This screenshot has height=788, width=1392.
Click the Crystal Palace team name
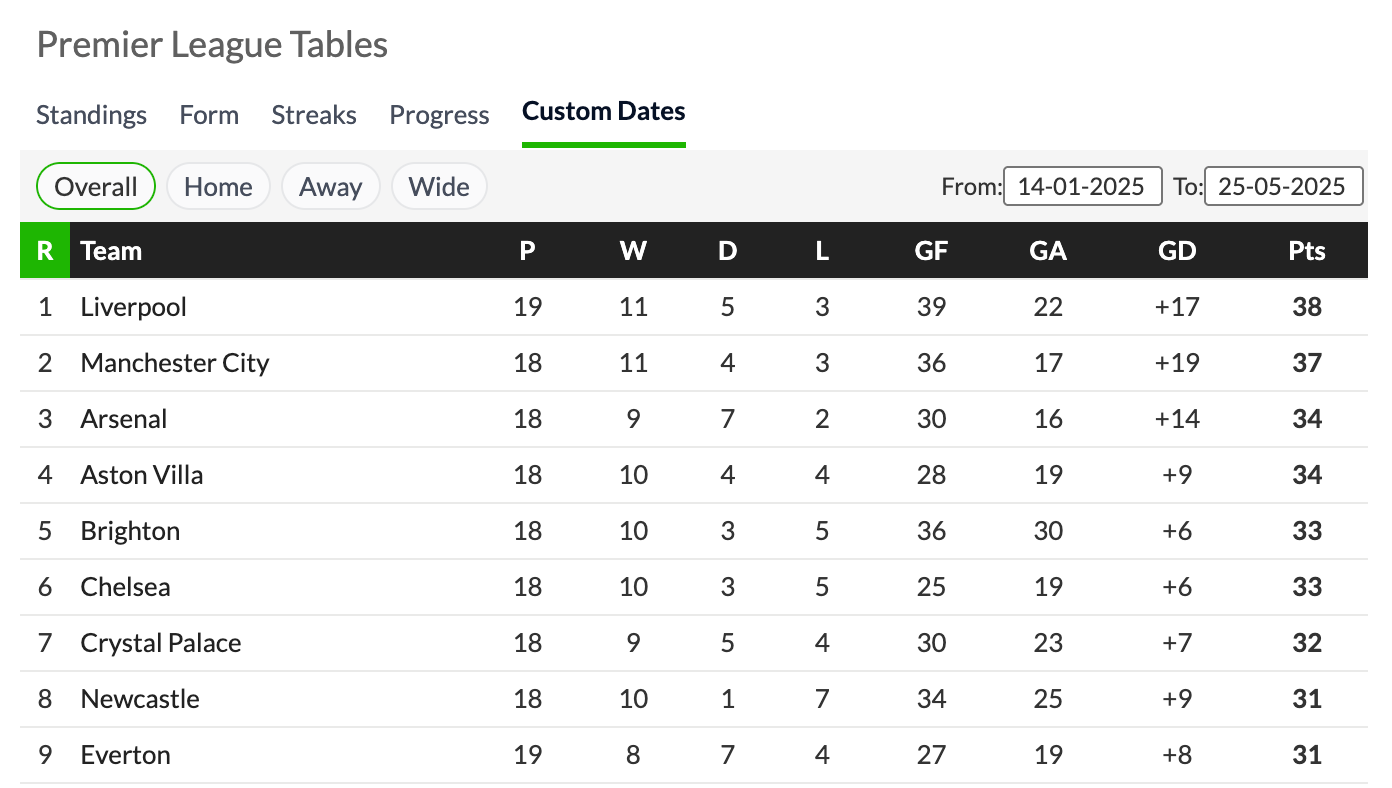click(161, 643)
